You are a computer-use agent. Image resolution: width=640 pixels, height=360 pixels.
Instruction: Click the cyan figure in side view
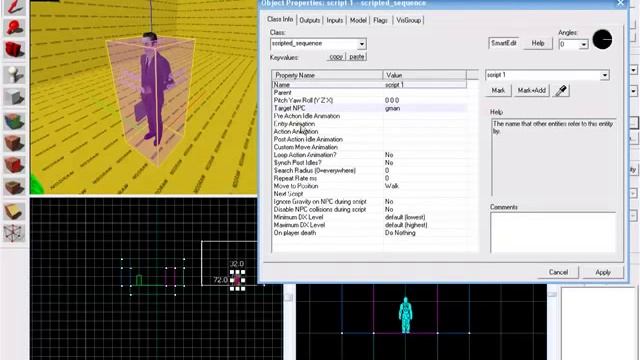(x=405, y=315)
